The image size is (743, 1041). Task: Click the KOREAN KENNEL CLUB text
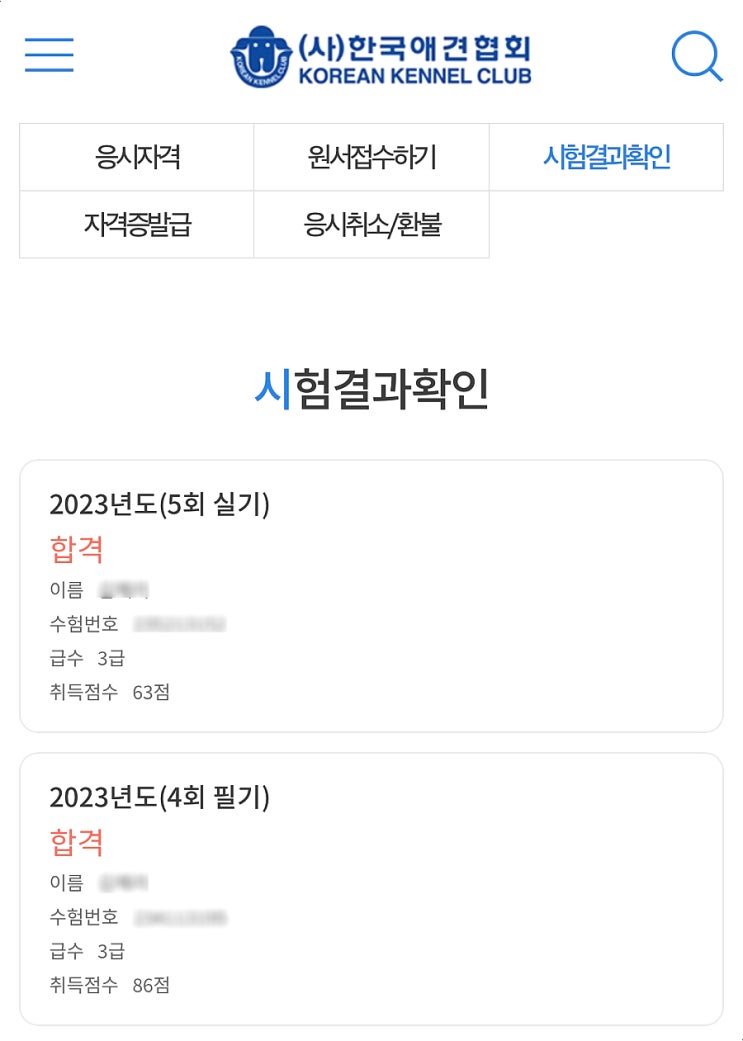coord(415,76)
